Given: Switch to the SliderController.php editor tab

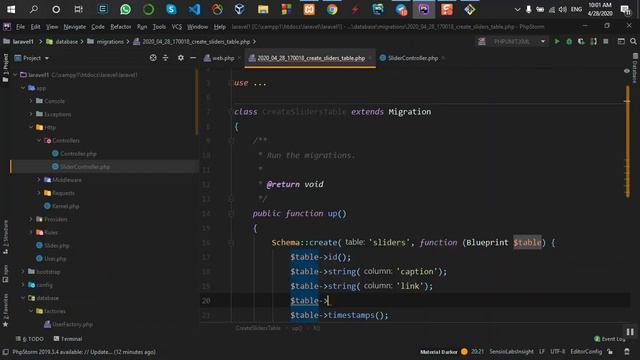Looking at the screenshot, I should 413,58.
